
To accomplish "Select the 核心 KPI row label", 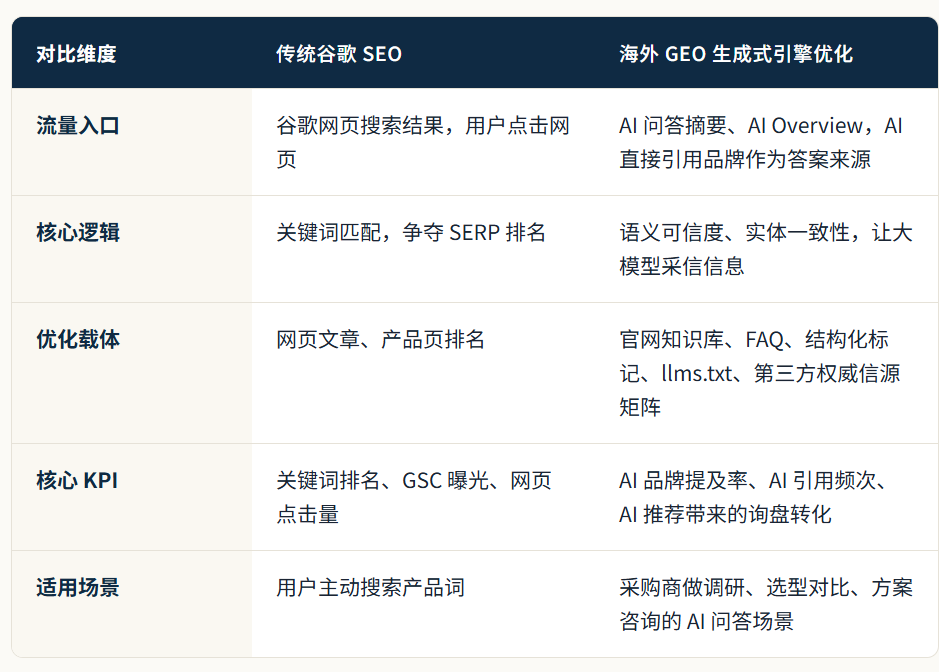I will coord(77,480).
